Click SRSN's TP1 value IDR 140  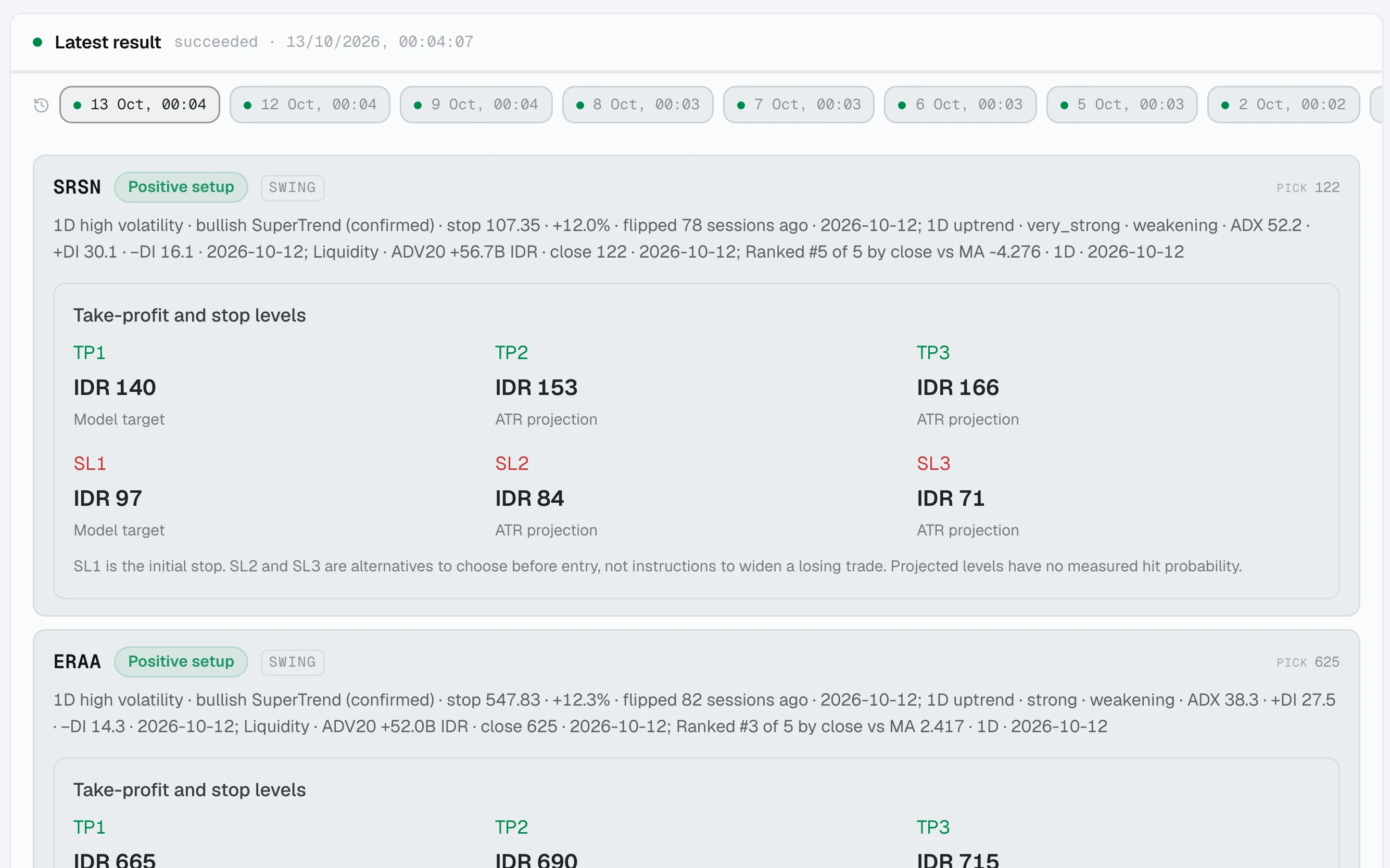click(x=115, y=388)
